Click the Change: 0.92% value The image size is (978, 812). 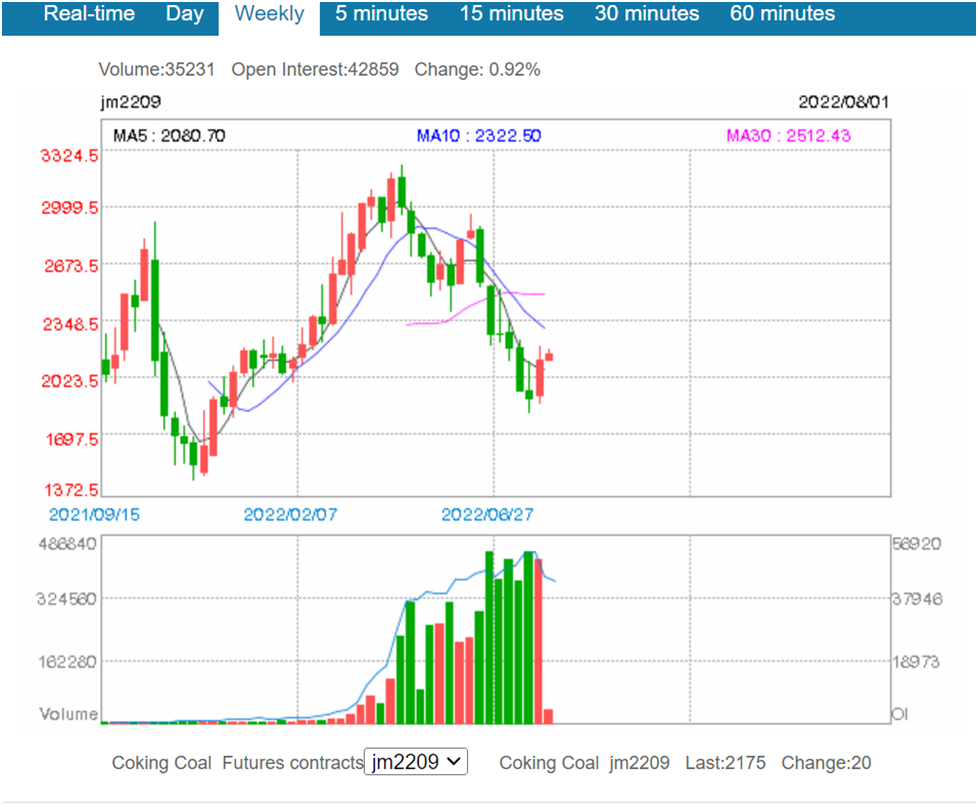[477, 69]
